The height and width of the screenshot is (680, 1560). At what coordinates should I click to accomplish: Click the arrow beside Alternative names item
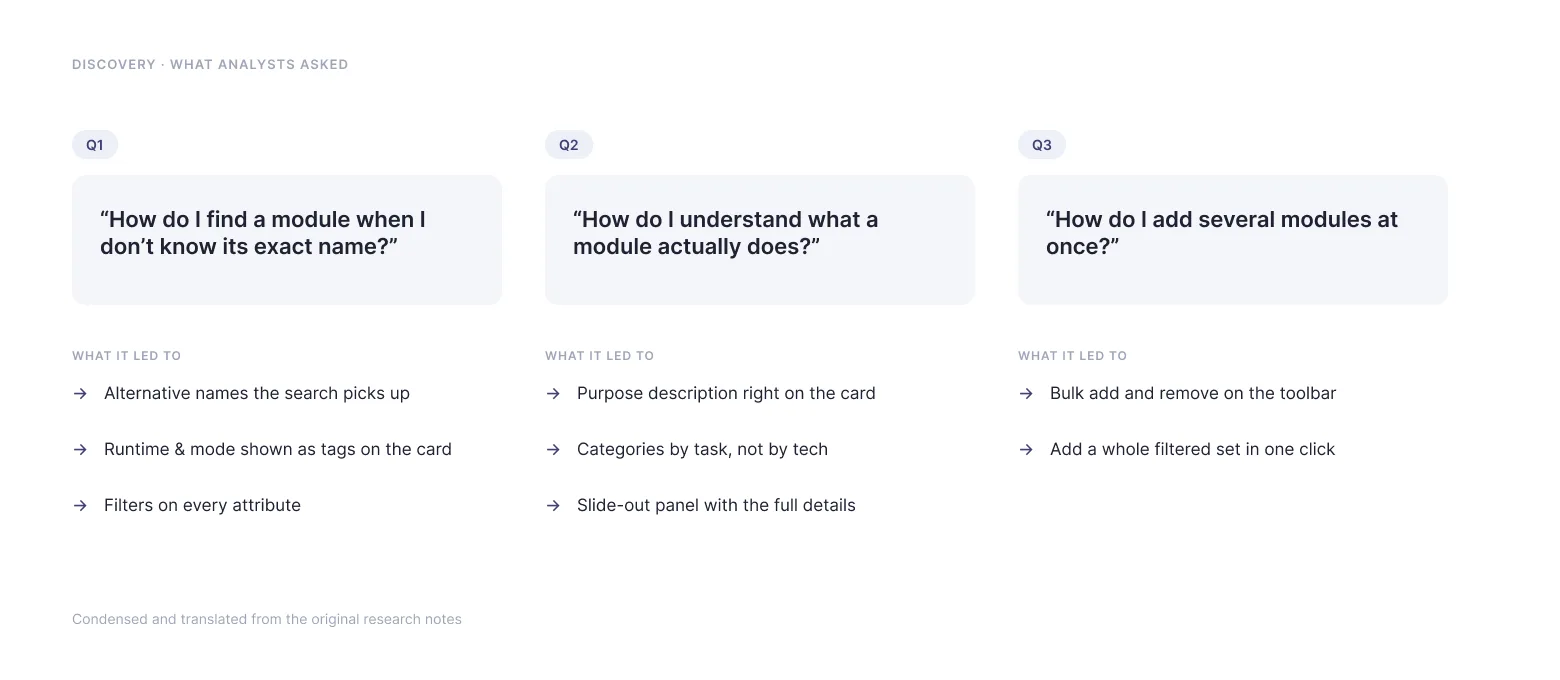click(x=80, y=394)
